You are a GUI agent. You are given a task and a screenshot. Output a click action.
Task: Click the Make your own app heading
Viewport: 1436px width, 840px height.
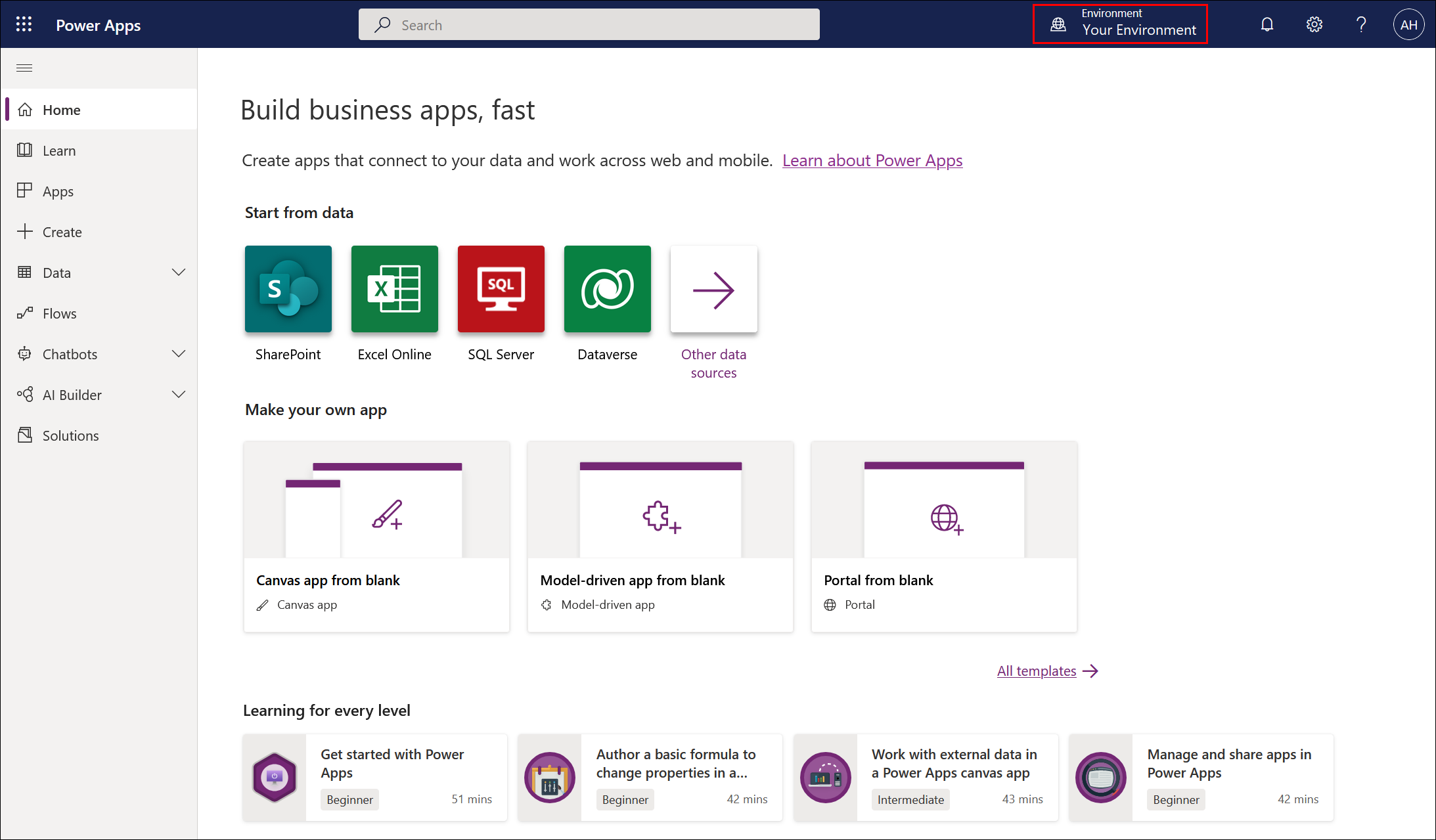tap(316, 410)
